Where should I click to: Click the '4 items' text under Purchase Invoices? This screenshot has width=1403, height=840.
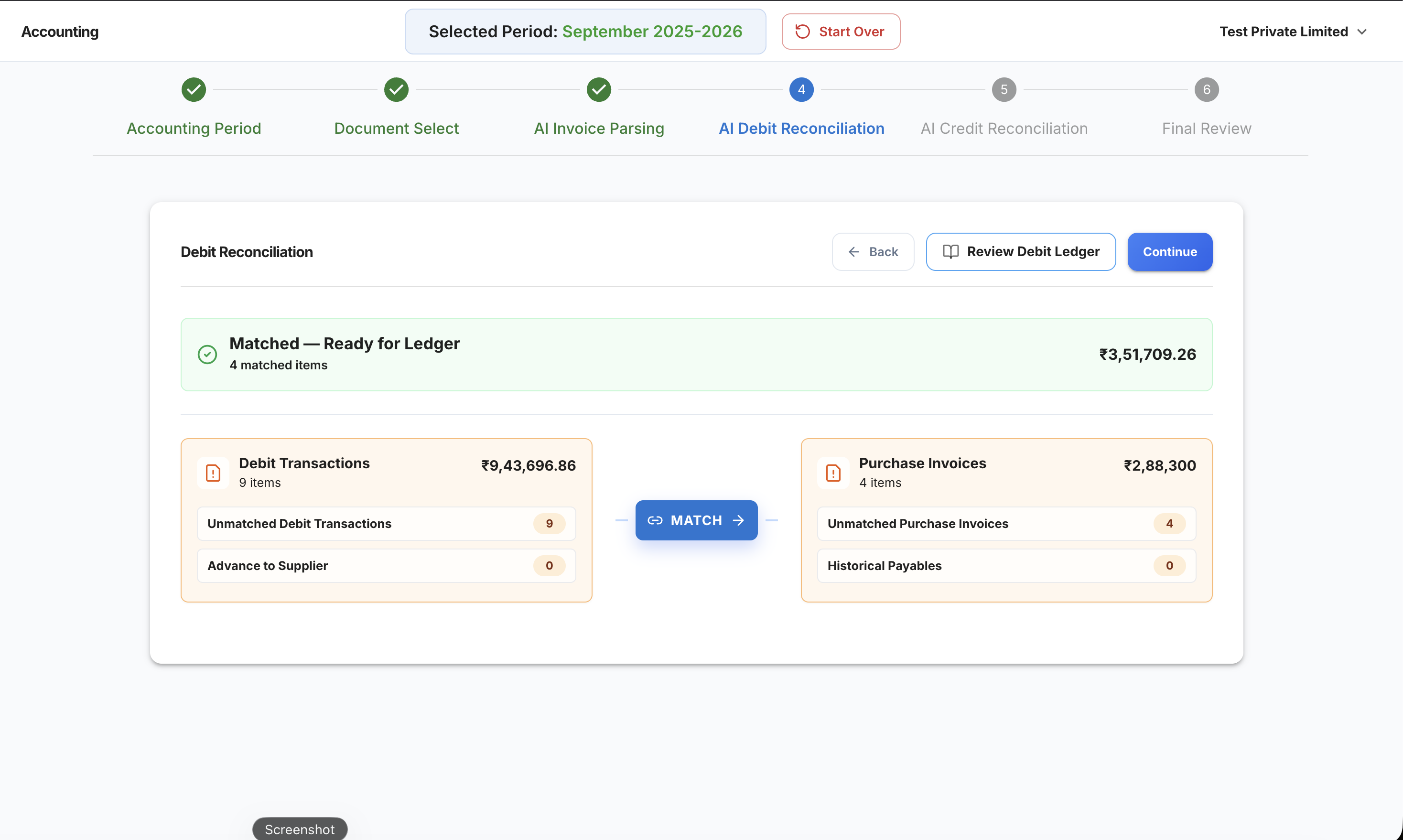coord(880,483)
